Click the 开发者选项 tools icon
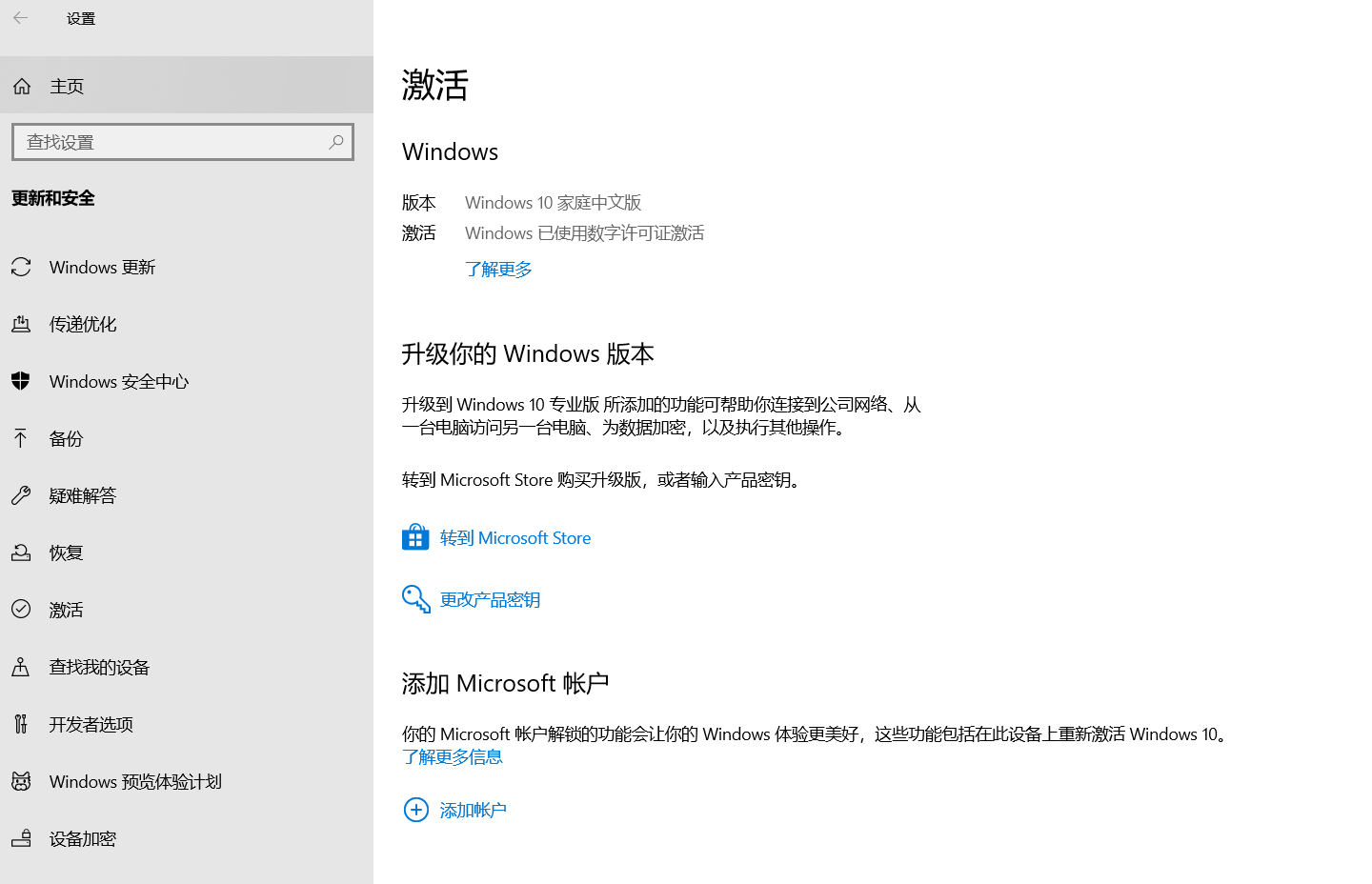The height and width of the screenshot is (884, 1372). [21, 724]
